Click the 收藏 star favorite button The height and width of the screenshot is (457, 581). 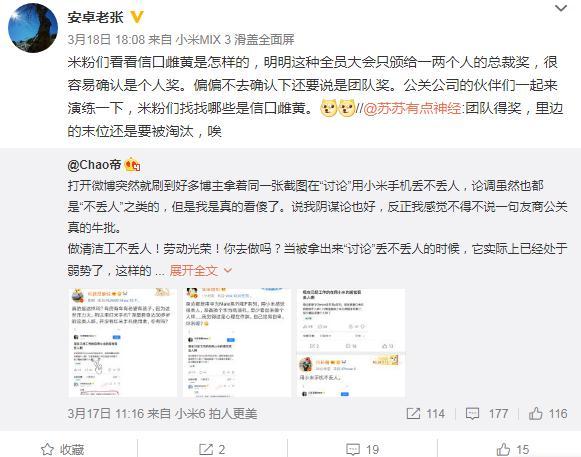[62, 449]
